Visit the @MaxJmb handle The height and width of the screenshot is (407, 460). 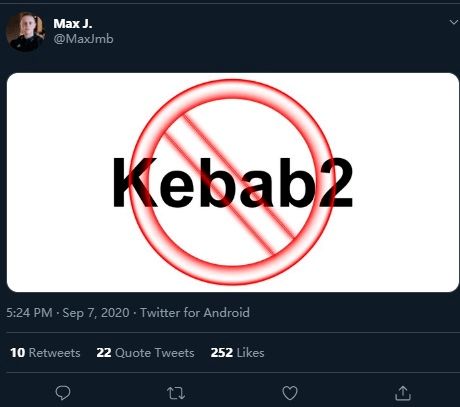click(x=83, y=39)
